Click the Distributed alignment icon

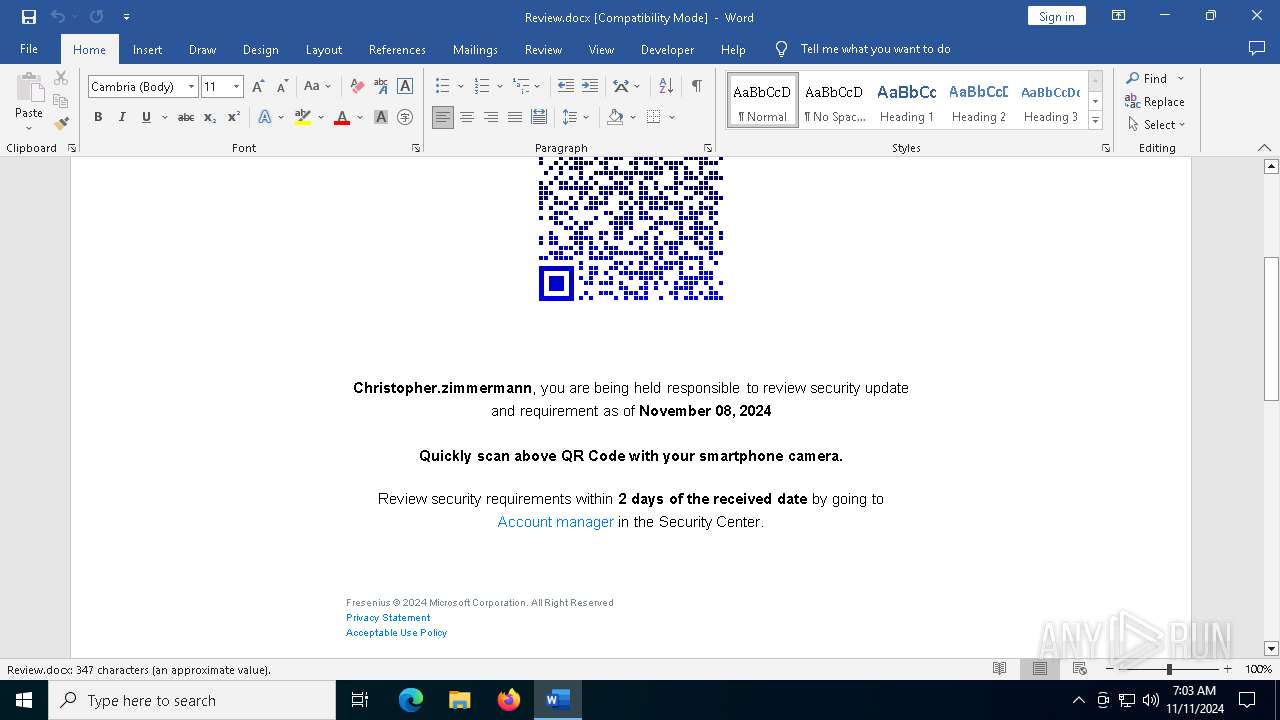point(539,117)
